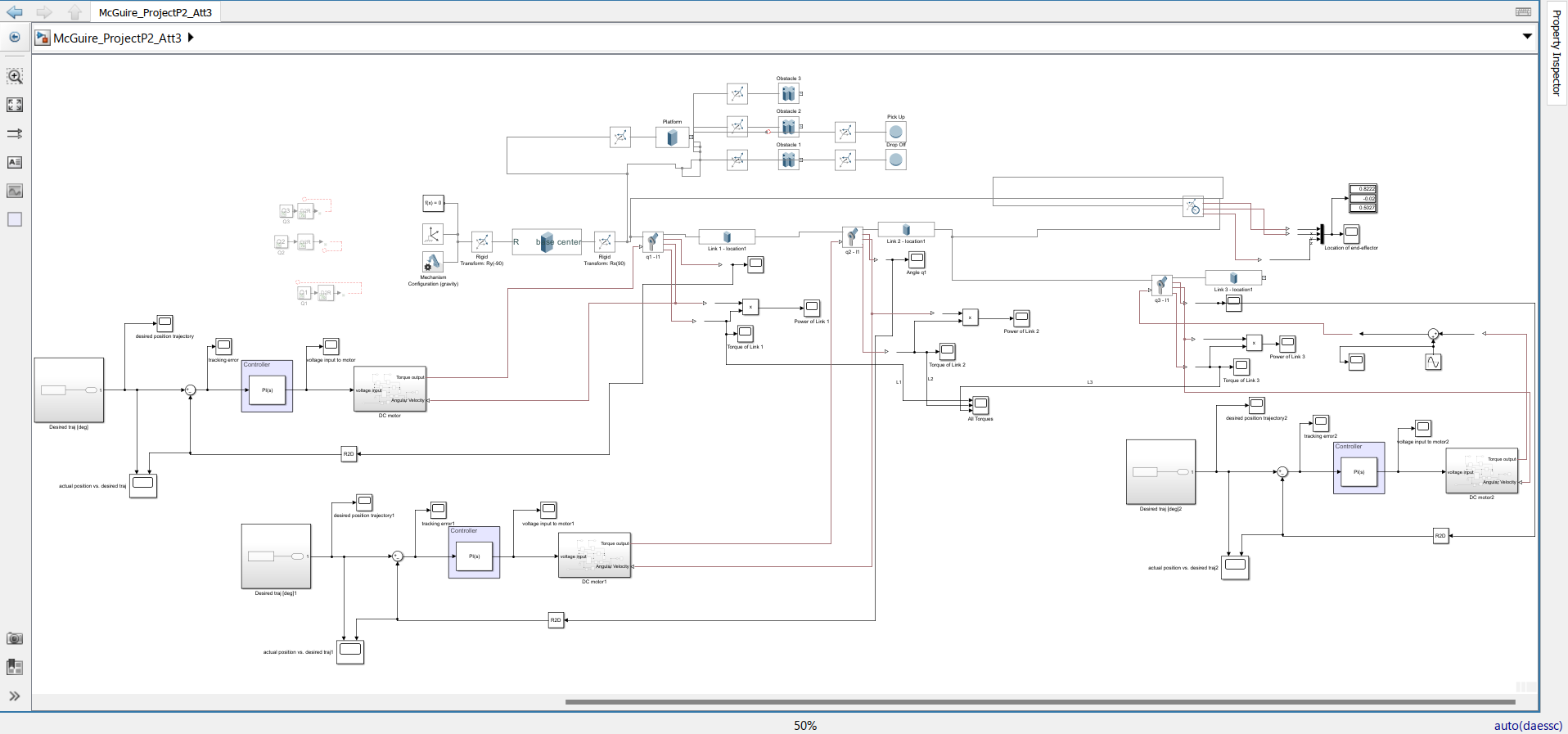Select the McGuire_ProjectP2_Att3 model tab
The width and height of the screenshot is (1568, 734).
pyautogui.click(x=155, y=12)
